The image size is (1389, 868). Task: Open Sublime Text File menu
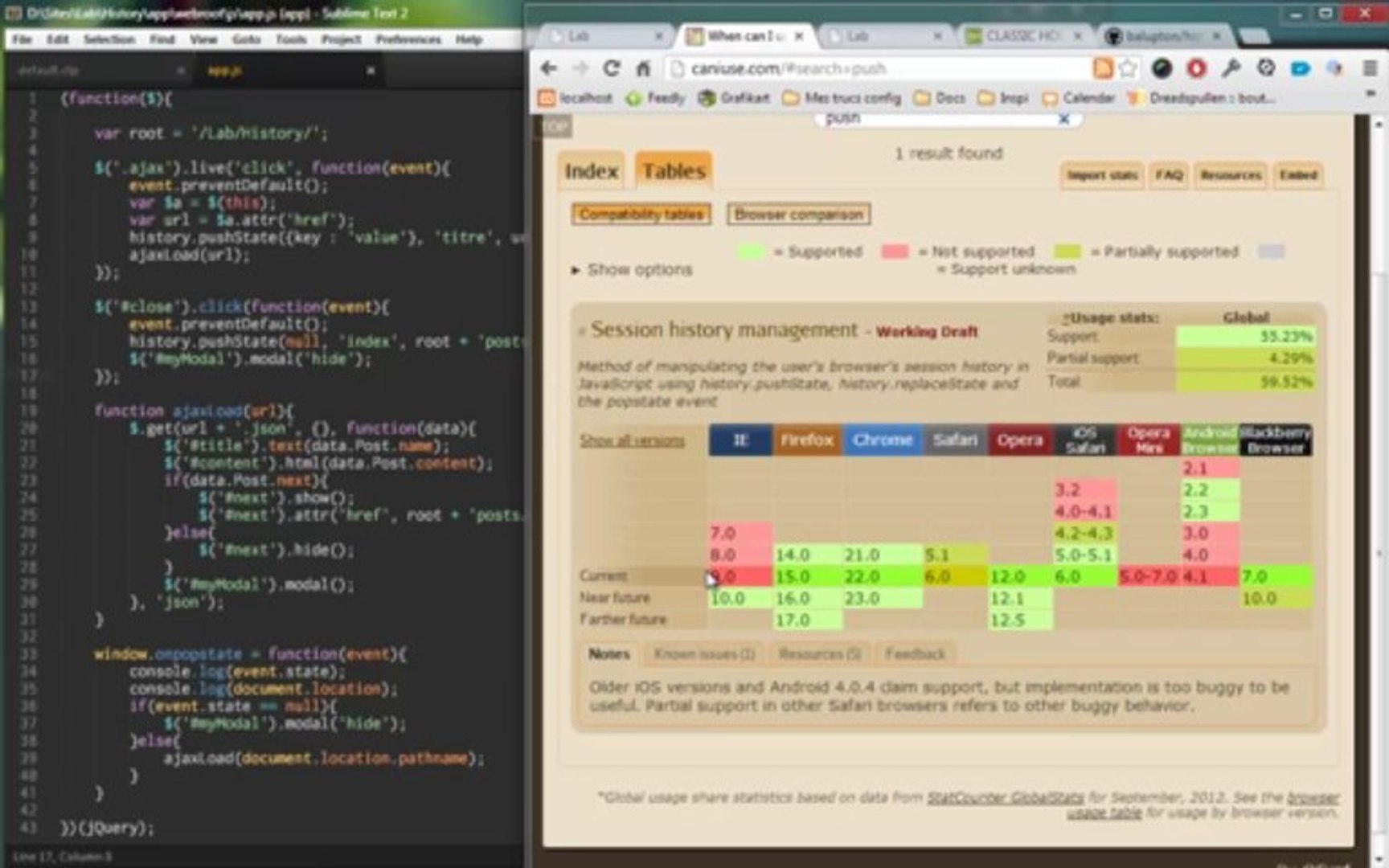(x=22, y=39)
